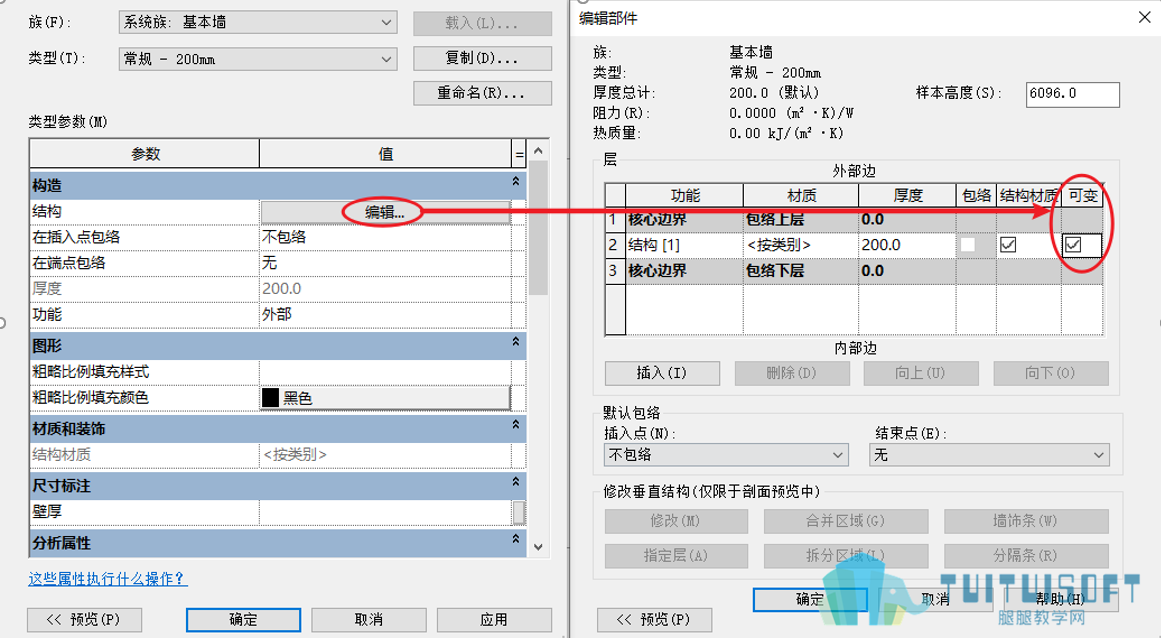The width and height of the screenshot is (1161, 638).
Task: Click the 功能 column header
Action: pyautogui.click(x=685, y=195)
